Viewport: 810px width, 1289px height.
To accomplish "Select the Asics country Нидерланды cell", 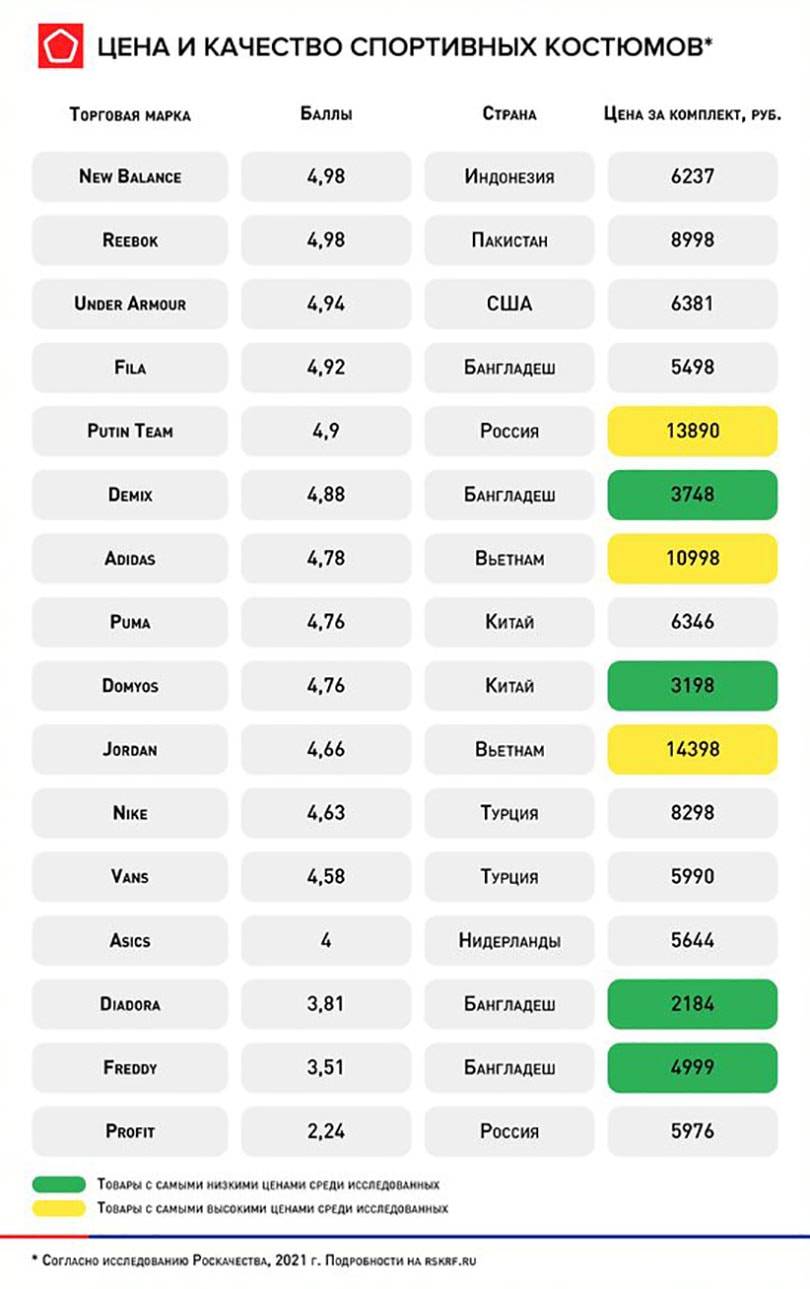I will pos(510,940).
